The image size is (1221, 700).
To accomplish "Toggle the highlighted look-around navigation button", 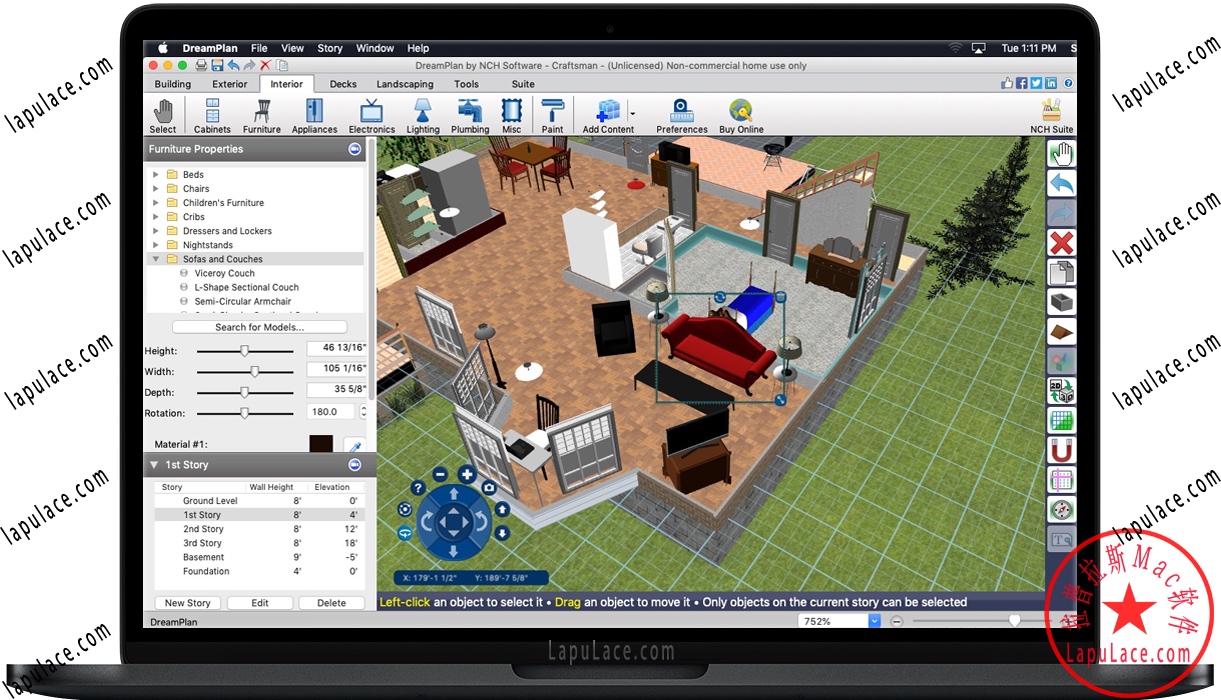I will [x=404, y=533].
